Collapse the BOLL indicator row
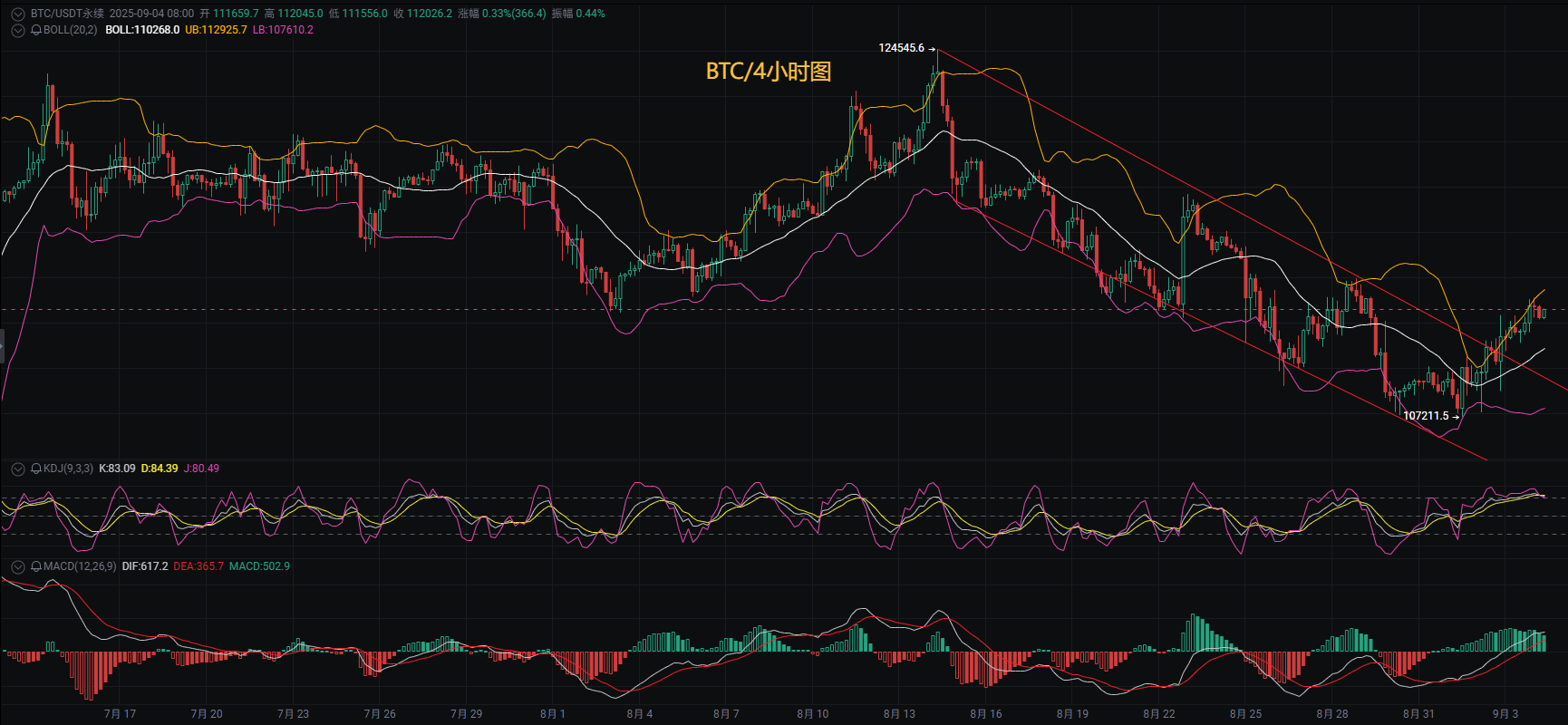Screen dimensions: 1568x725 18,30
